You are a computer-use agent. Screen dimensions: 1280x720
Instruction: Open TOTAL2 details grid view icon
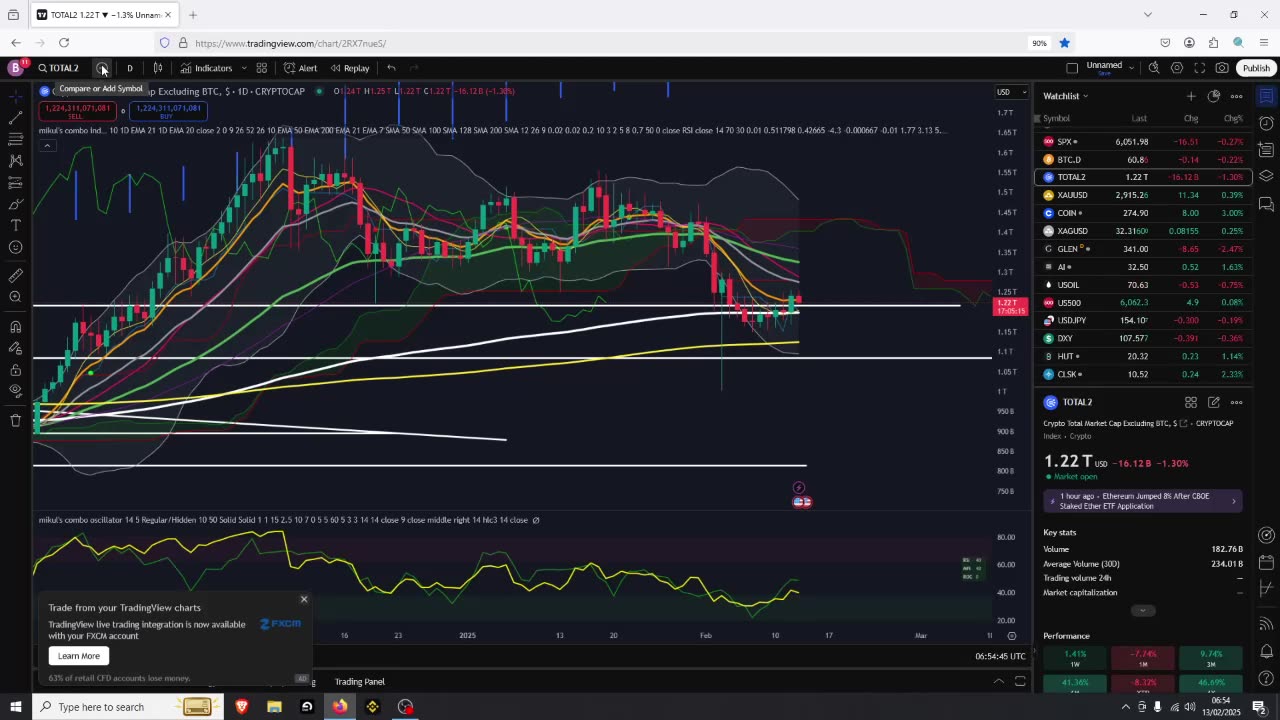[1191, 402]
